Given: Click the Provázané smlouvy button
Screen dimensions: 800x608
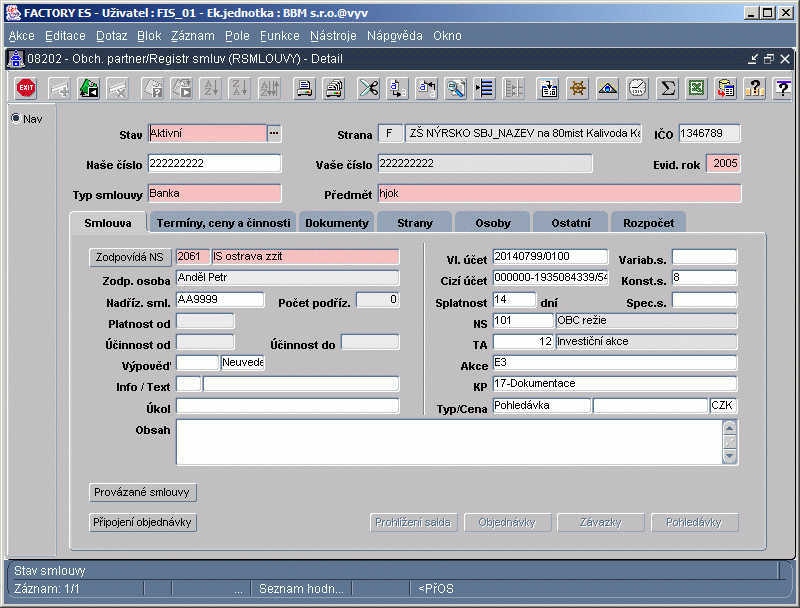Looking at the screenshot, I should pyautogui.click(x=143, y=492).
